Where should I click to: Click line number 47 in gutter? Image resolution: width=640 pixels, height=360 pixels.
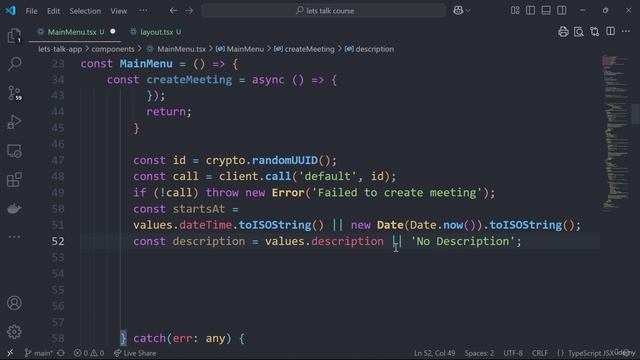pyautogui.click(x=58, y=160)
